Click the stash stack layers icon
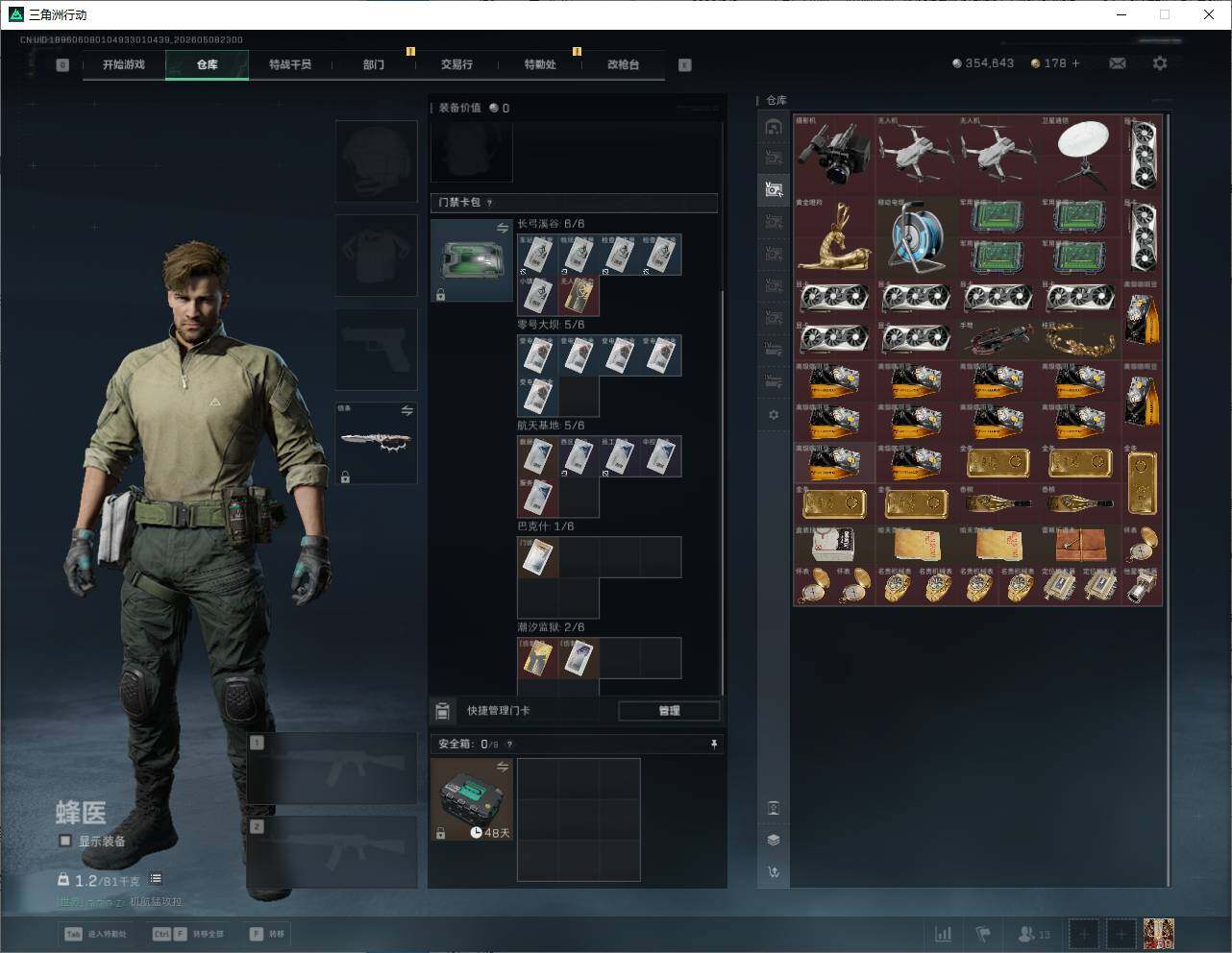The image size is (1232, 953). pos(774,840)
